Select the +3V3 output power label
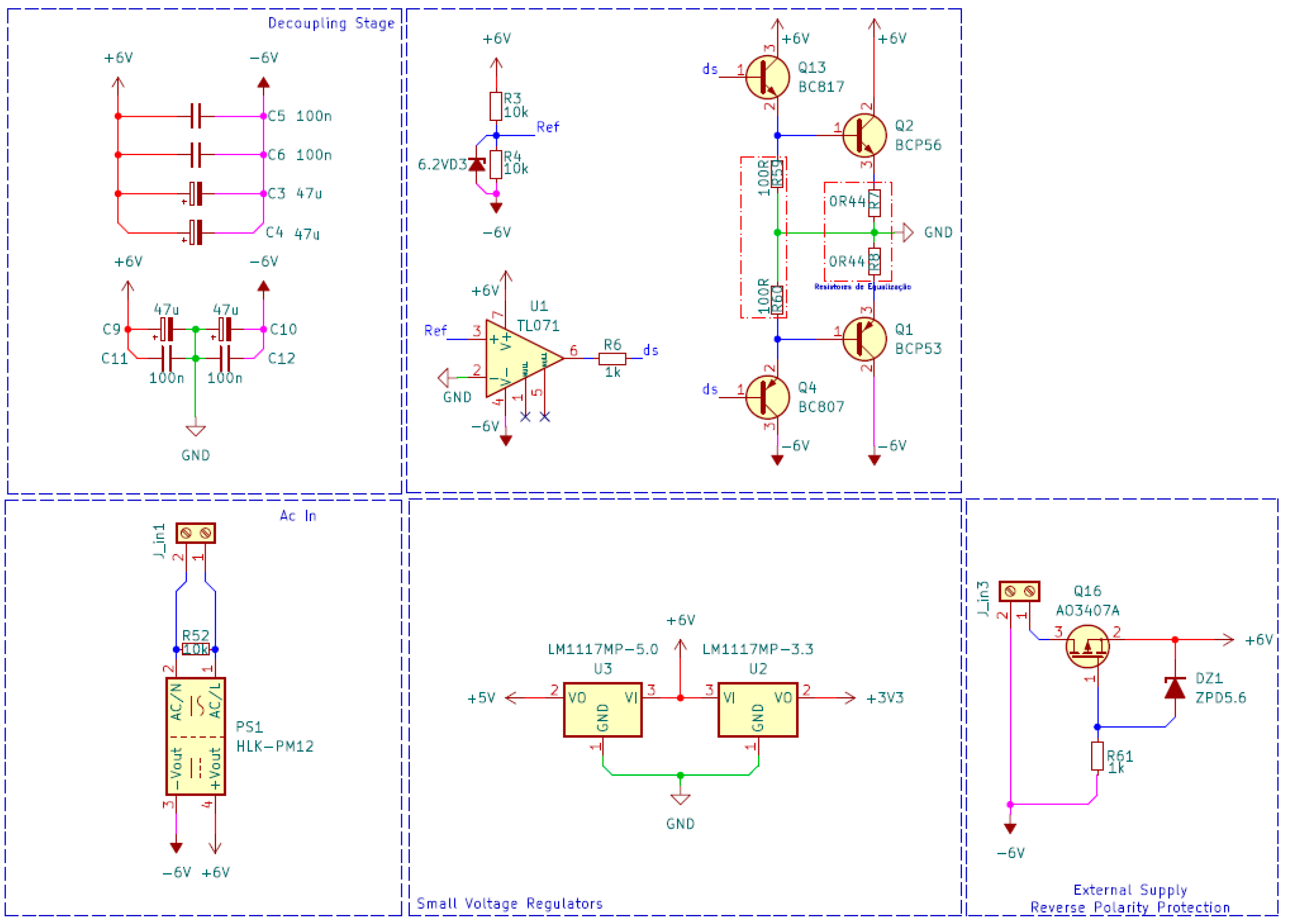 click(884, 698)
